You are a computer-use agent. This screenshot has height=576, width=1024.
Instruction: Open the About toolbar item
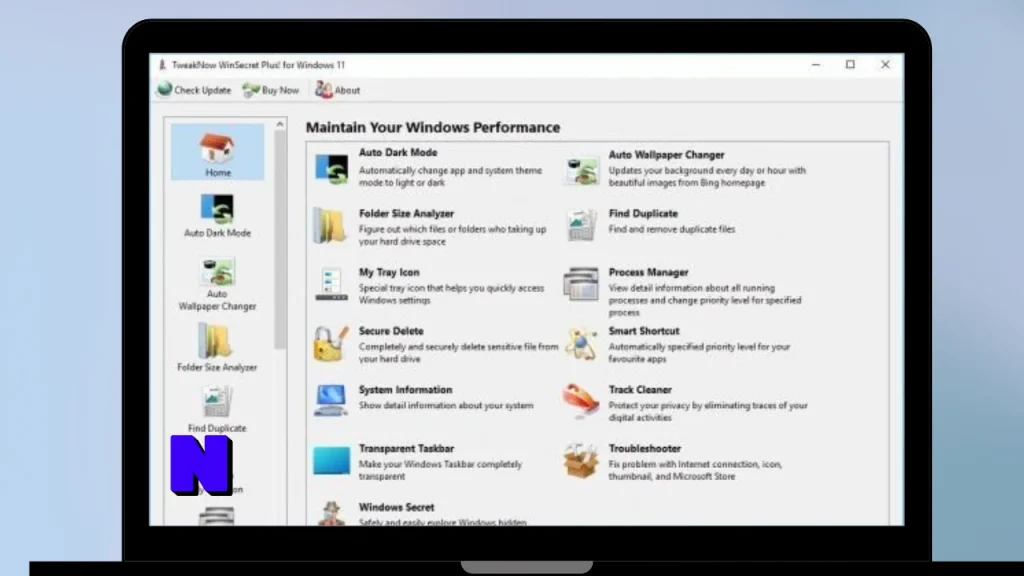337,90
